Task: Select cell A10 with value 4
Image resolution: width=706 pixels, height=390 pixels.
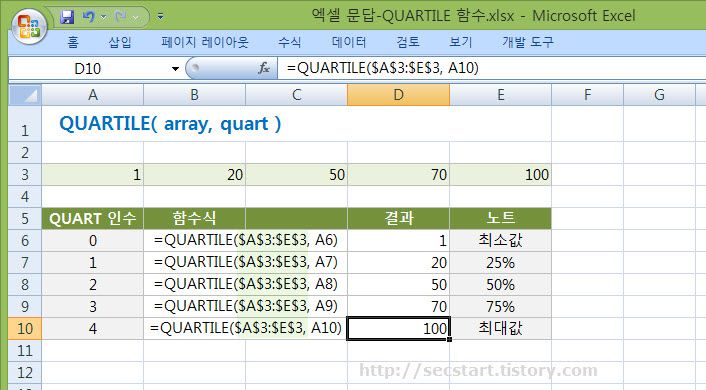Action: tap(93, 329)
